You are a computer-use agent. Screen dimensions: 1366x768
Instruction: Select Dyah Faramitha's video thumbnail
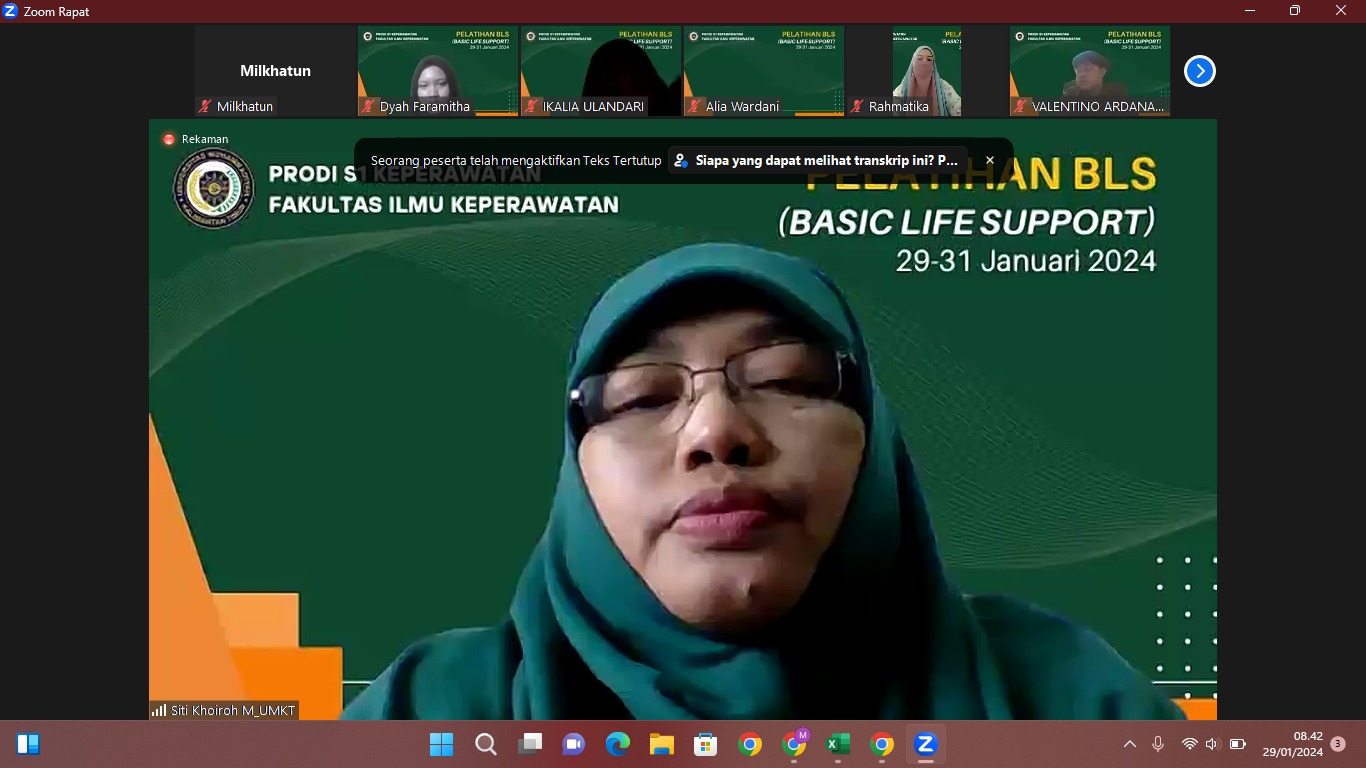click(x=438, y=71)
